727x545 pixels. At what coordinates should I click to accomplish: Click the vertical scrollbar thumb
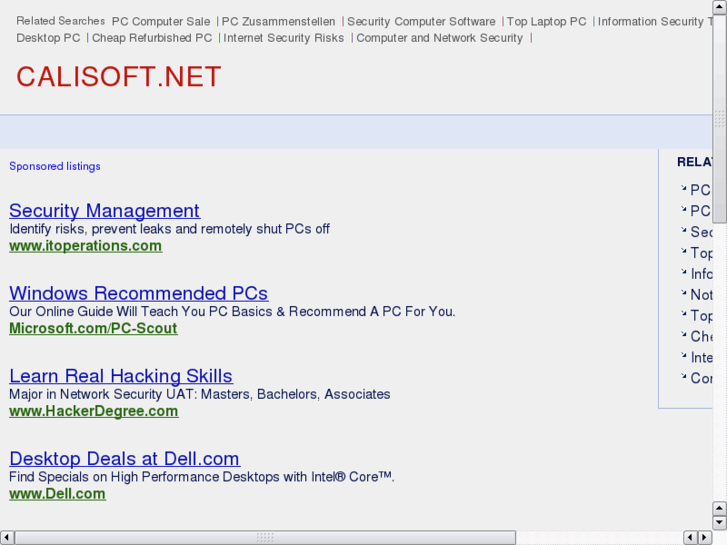(719, 119)
